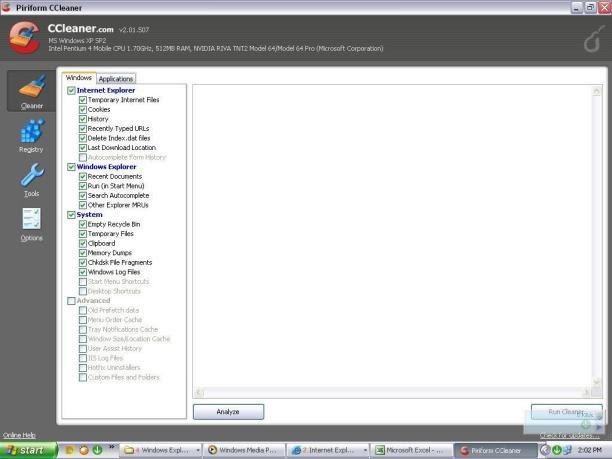
Task: Open the Options section in sidebar
Action: pyautogui.click(x=32, y=224)
